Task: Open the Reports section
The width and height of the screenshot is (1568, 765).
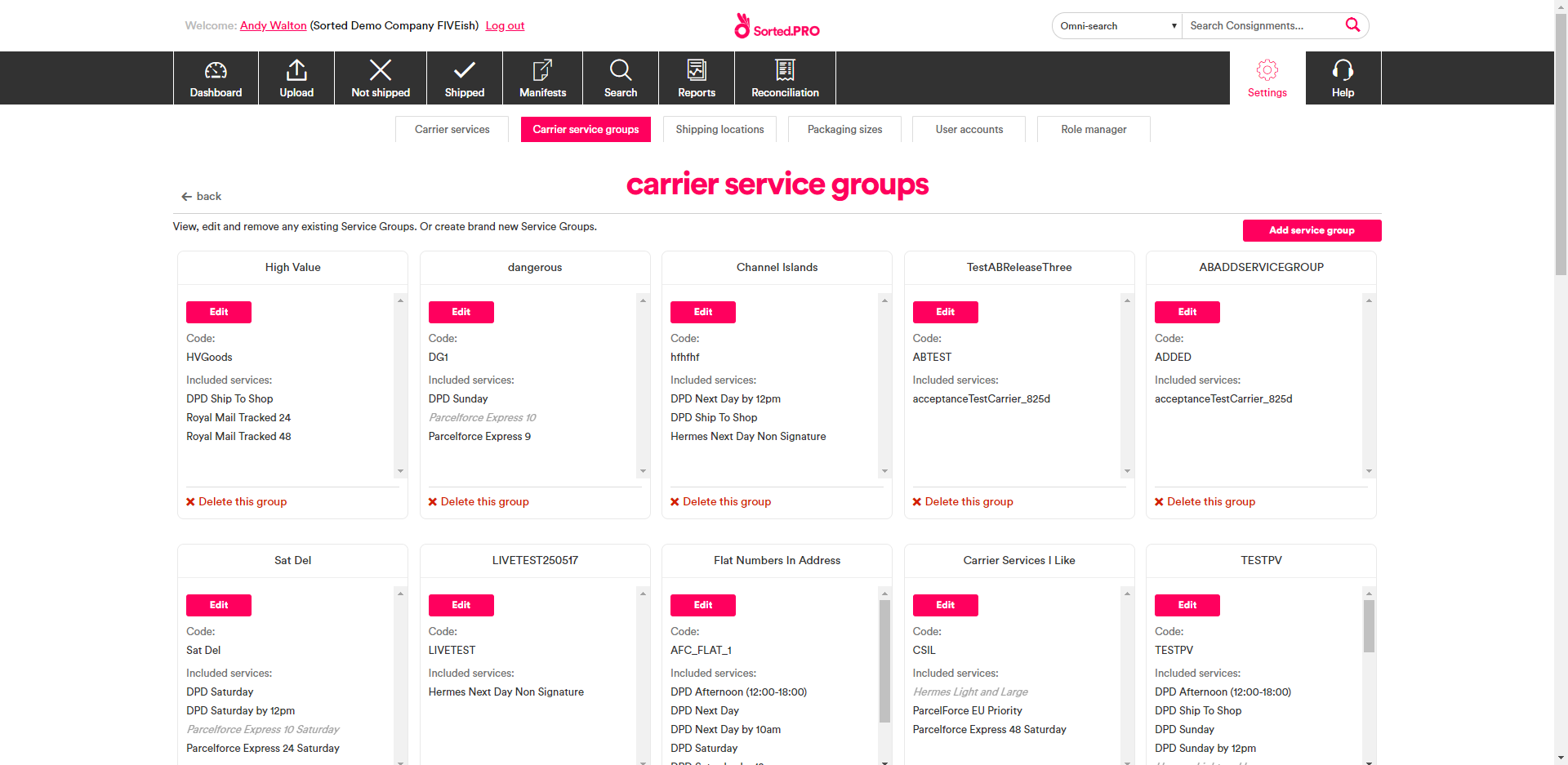Action: click(696, 78)
